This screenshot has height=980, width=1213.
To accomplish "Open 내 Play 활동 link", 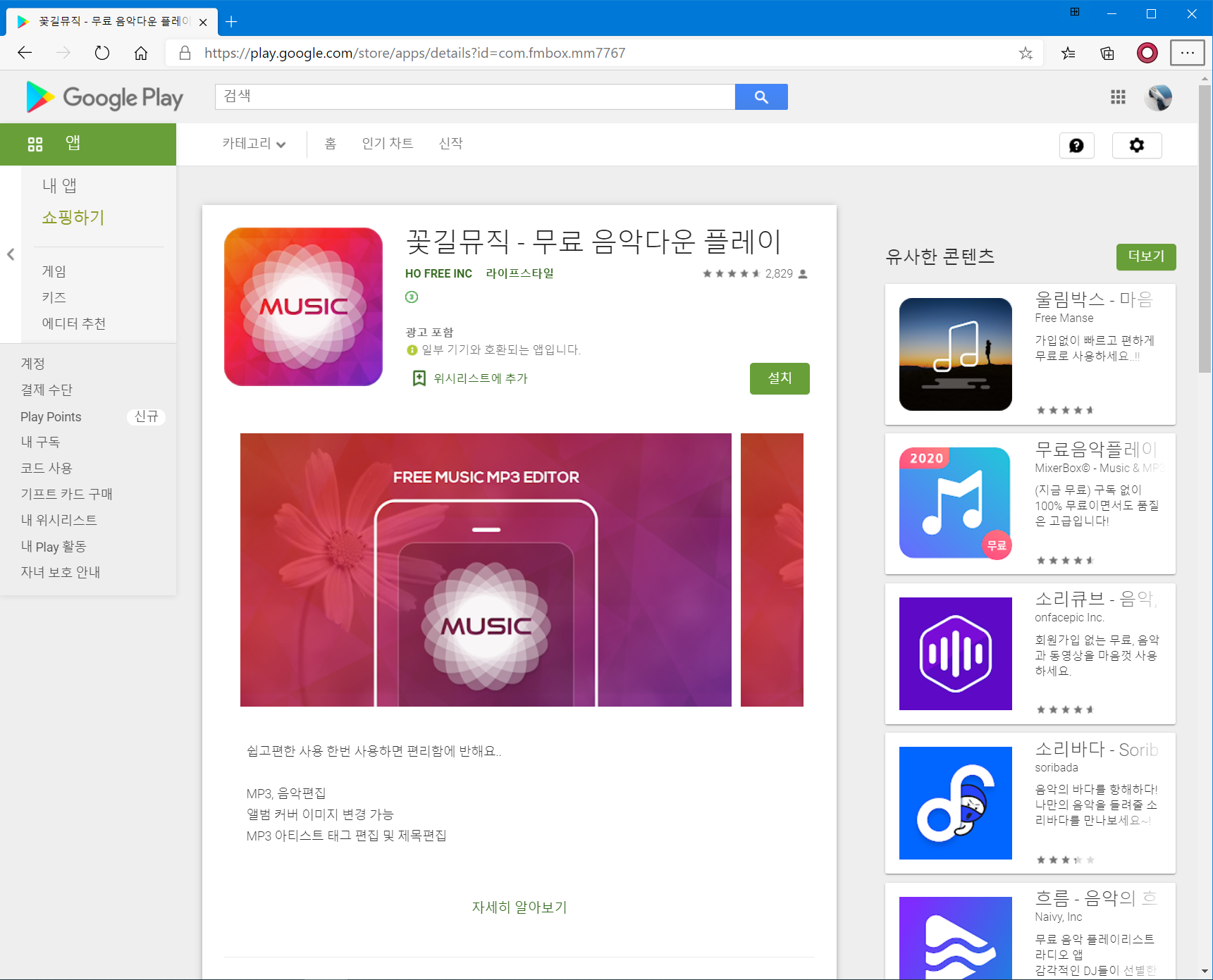I will tap(54, 546).
